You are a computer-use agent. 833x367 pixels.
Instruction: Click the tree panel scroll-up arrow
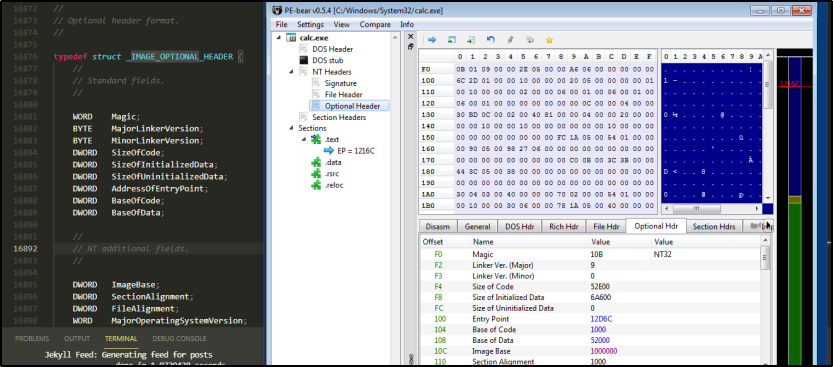coord(395,38)
